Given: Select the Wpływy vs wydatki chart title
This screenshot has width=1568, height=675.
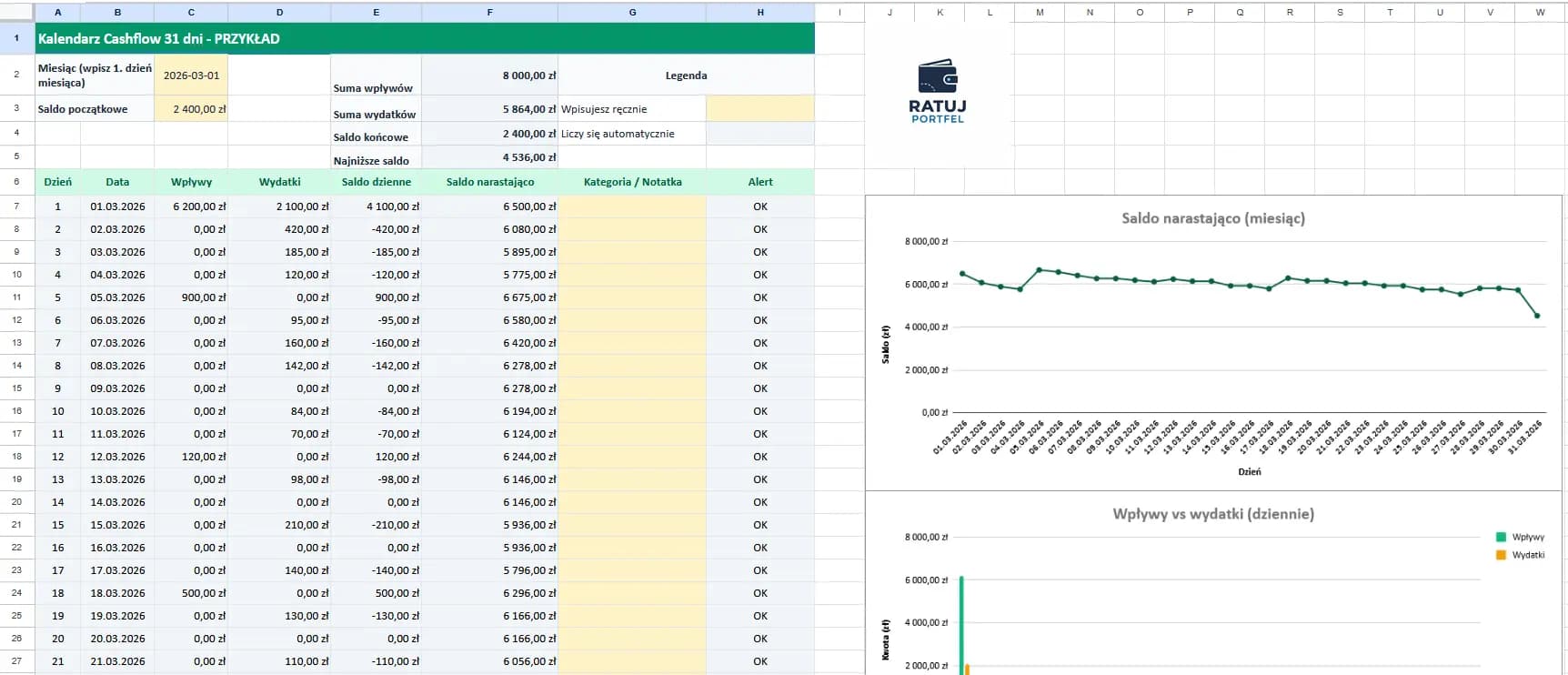Looking at the screenshot, I should 1212,514.
